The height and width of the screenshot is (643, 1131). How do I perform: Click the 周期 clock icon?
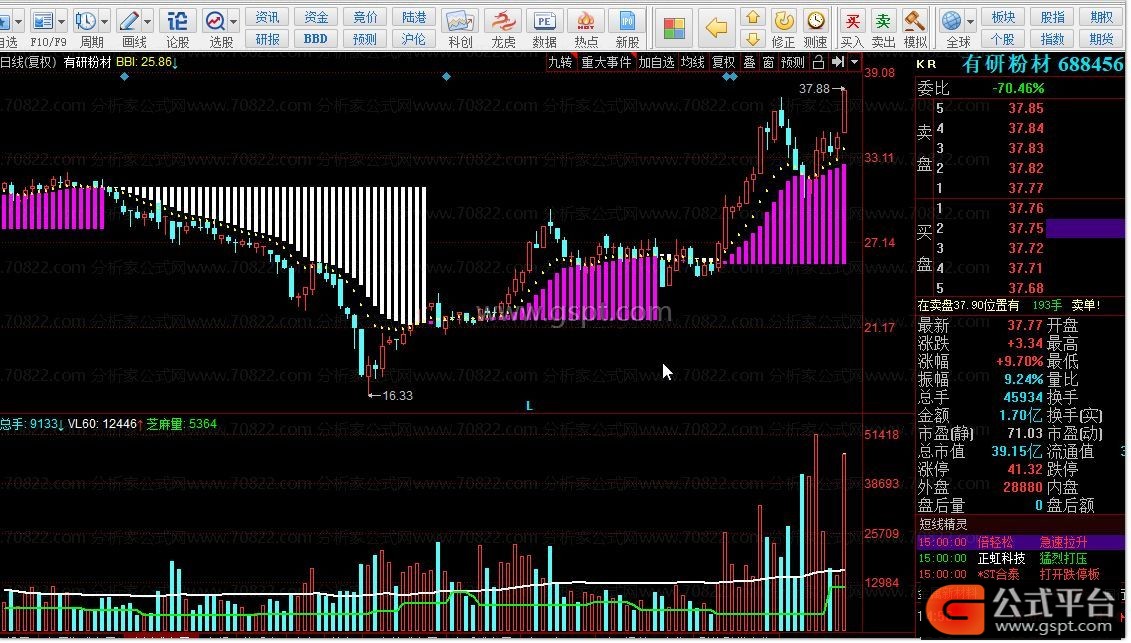point(86,21)
